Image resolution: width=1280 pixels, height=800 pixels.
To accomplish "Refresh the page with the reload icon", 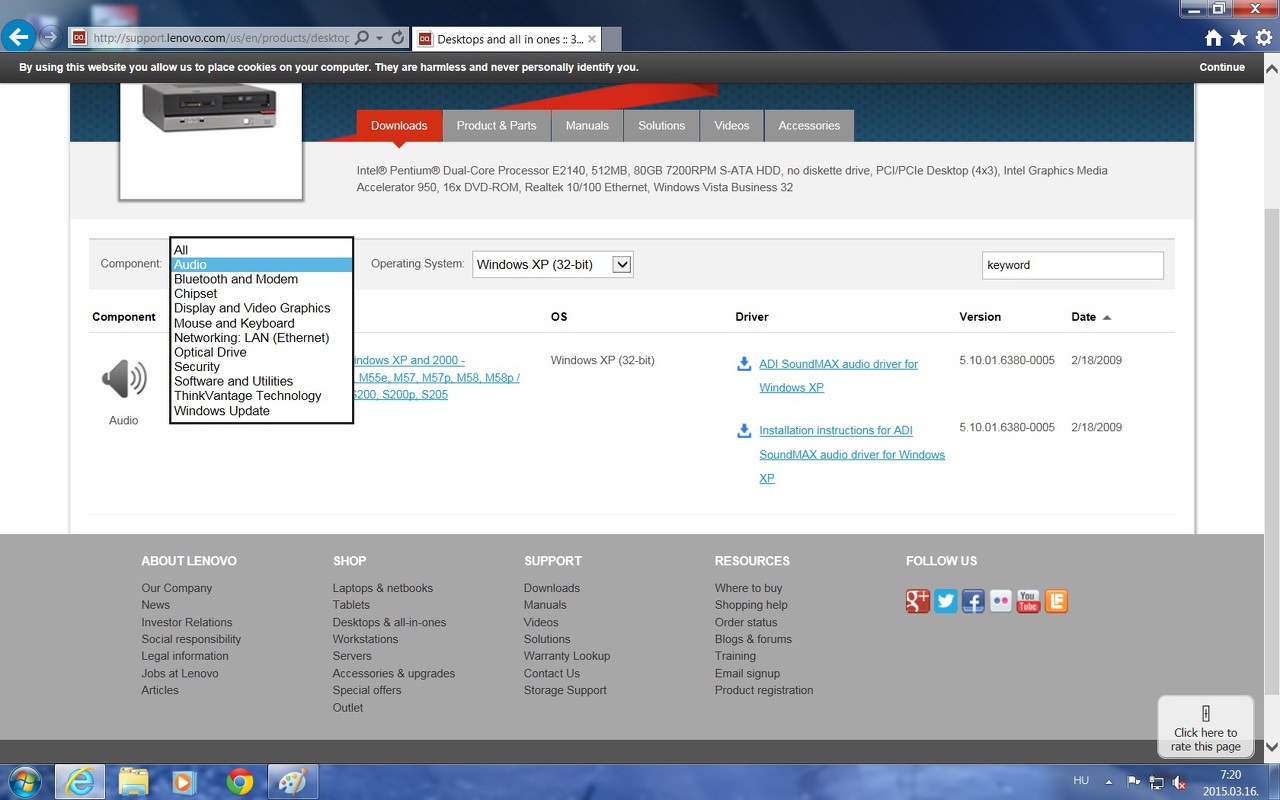I will pyautogui.click(x=398, y=38).
